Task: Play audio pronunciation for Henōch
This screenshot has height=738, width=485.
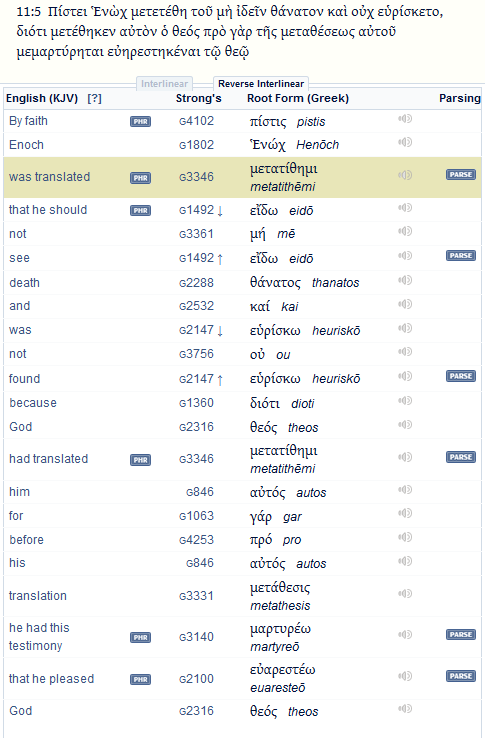Action: point(404,142)
